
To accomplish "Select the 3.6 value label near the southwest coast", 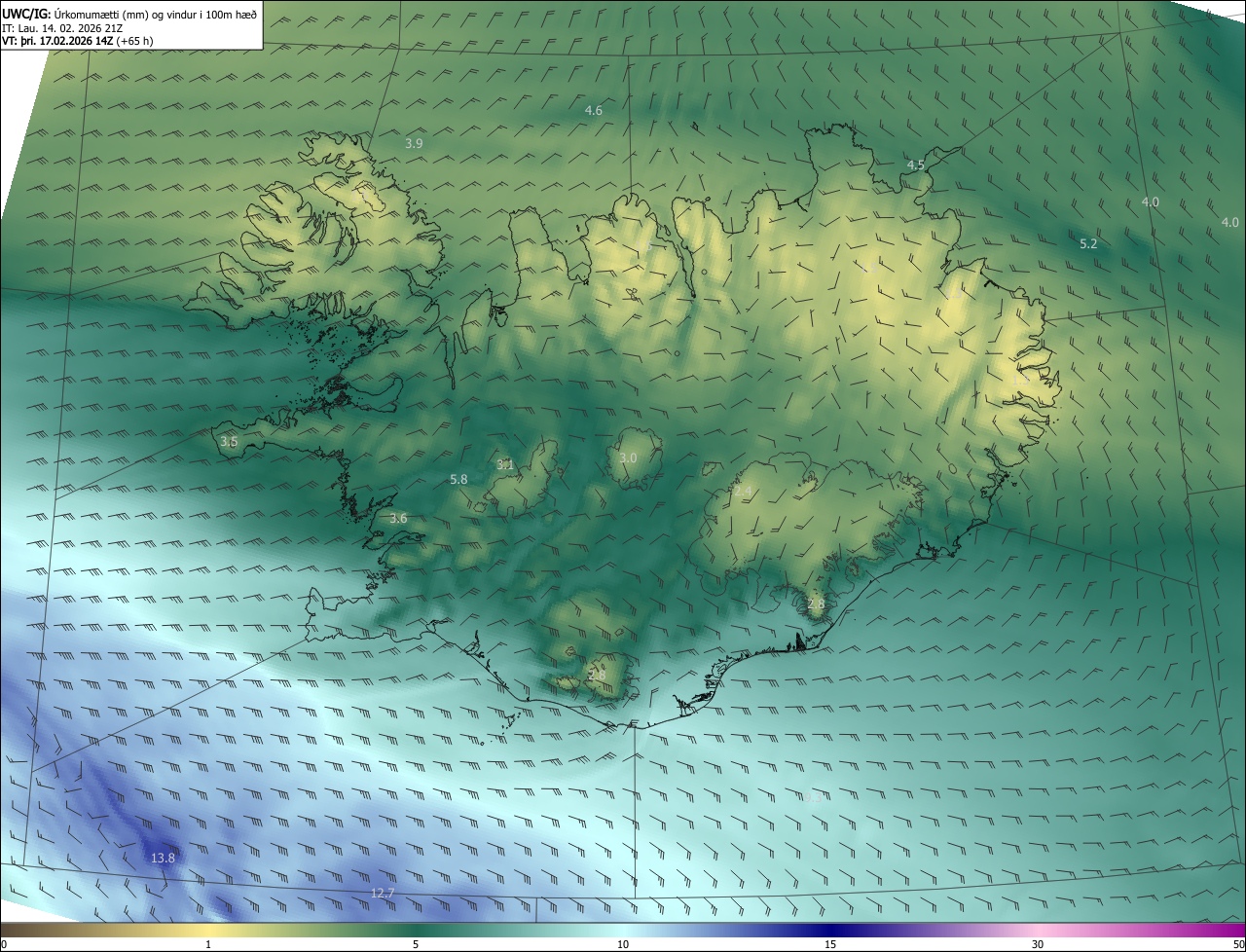I will coord(398,519).
